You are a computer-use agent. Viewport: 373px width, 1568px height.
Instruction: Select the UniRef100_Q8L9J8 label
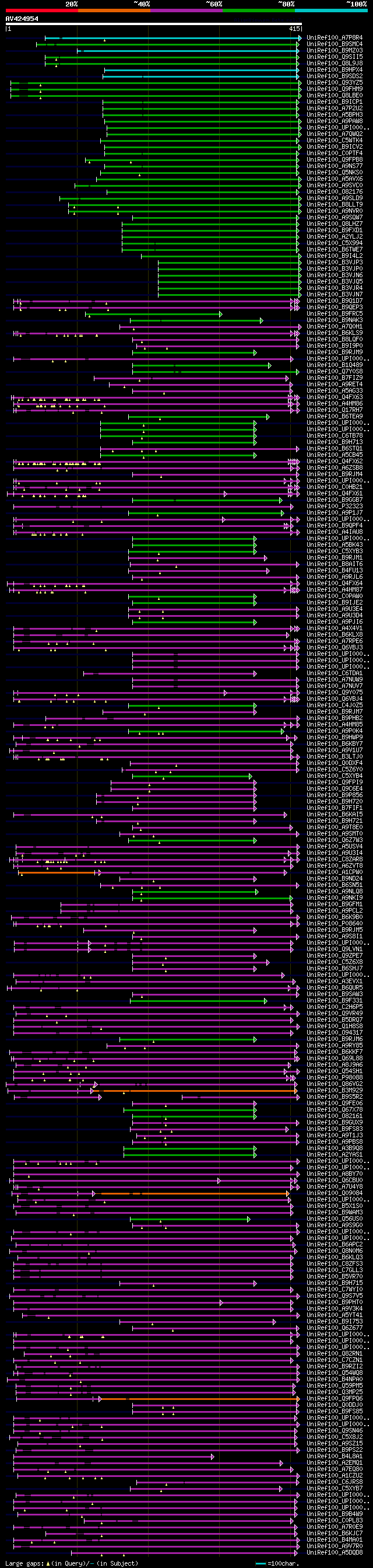pyautogui.click(x=335, y=63)
